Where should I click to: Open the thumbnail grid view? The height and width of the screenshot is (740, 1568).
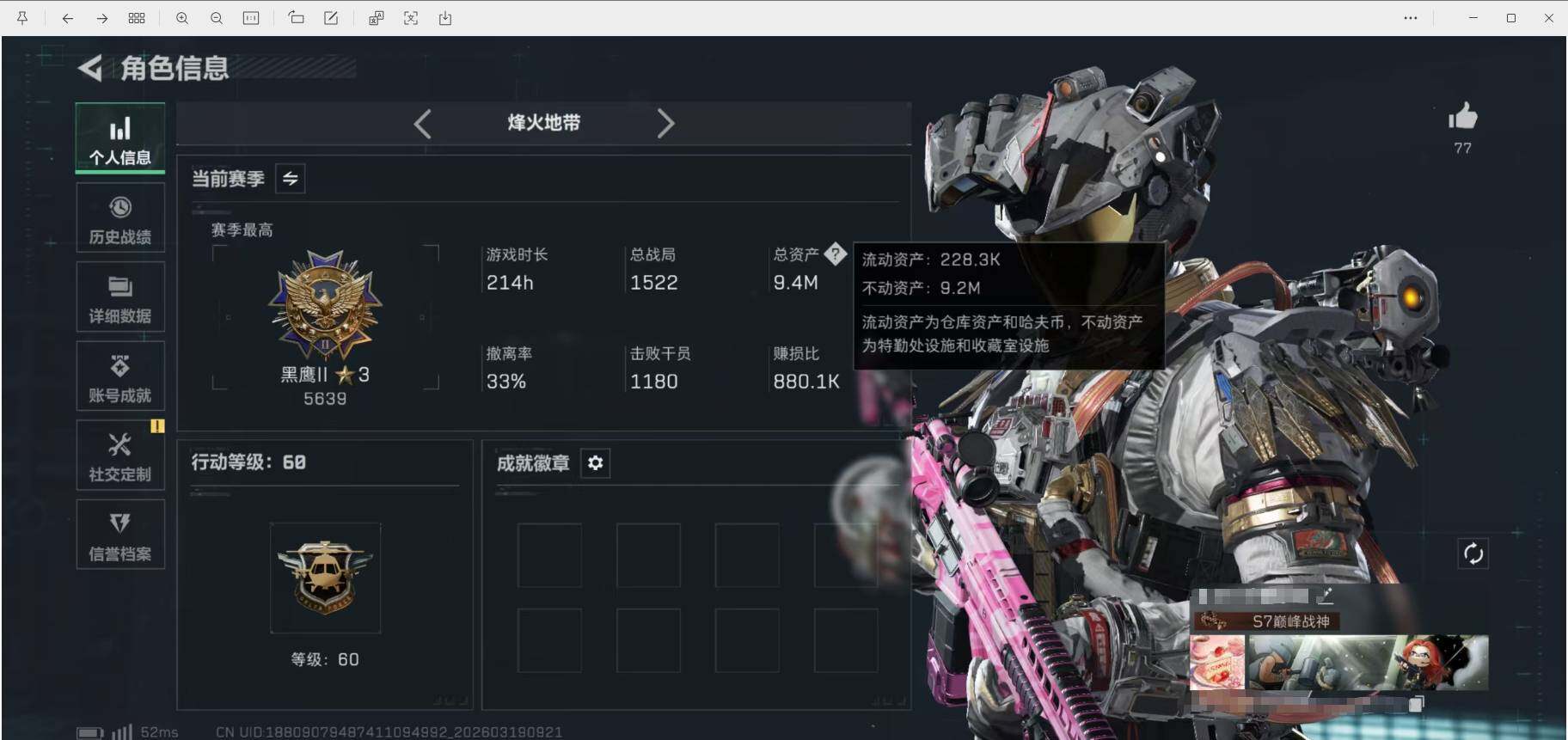(x=137, y=18)
